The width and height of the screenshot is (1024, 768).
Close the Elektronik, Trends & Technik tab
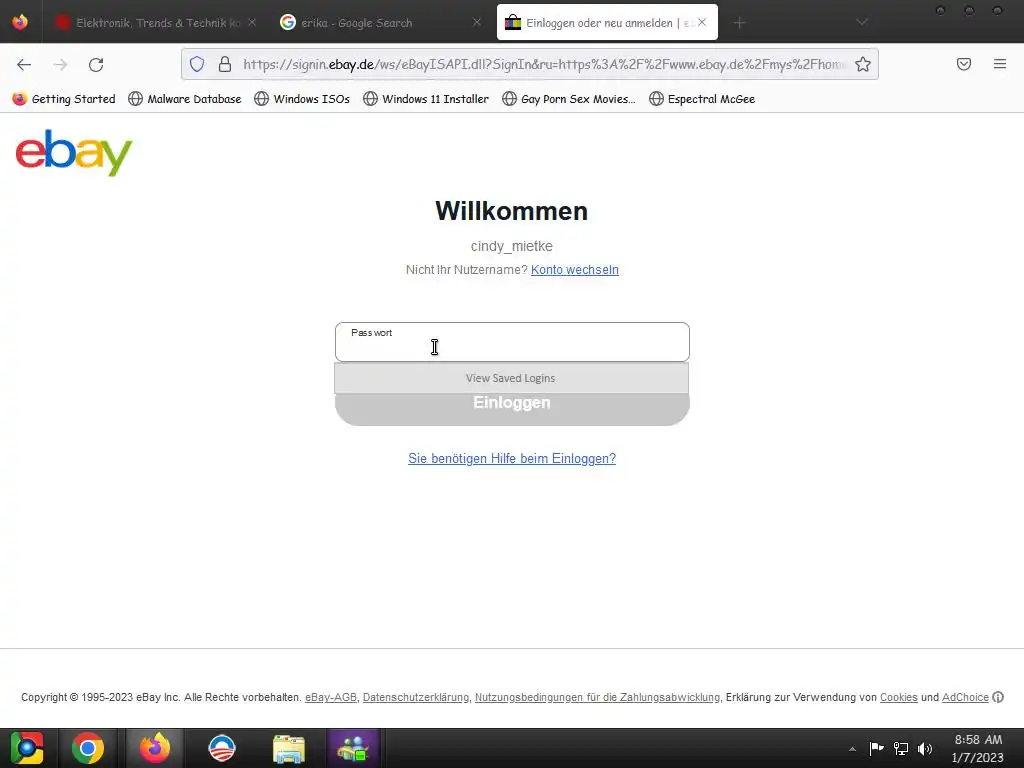point(252,22)
